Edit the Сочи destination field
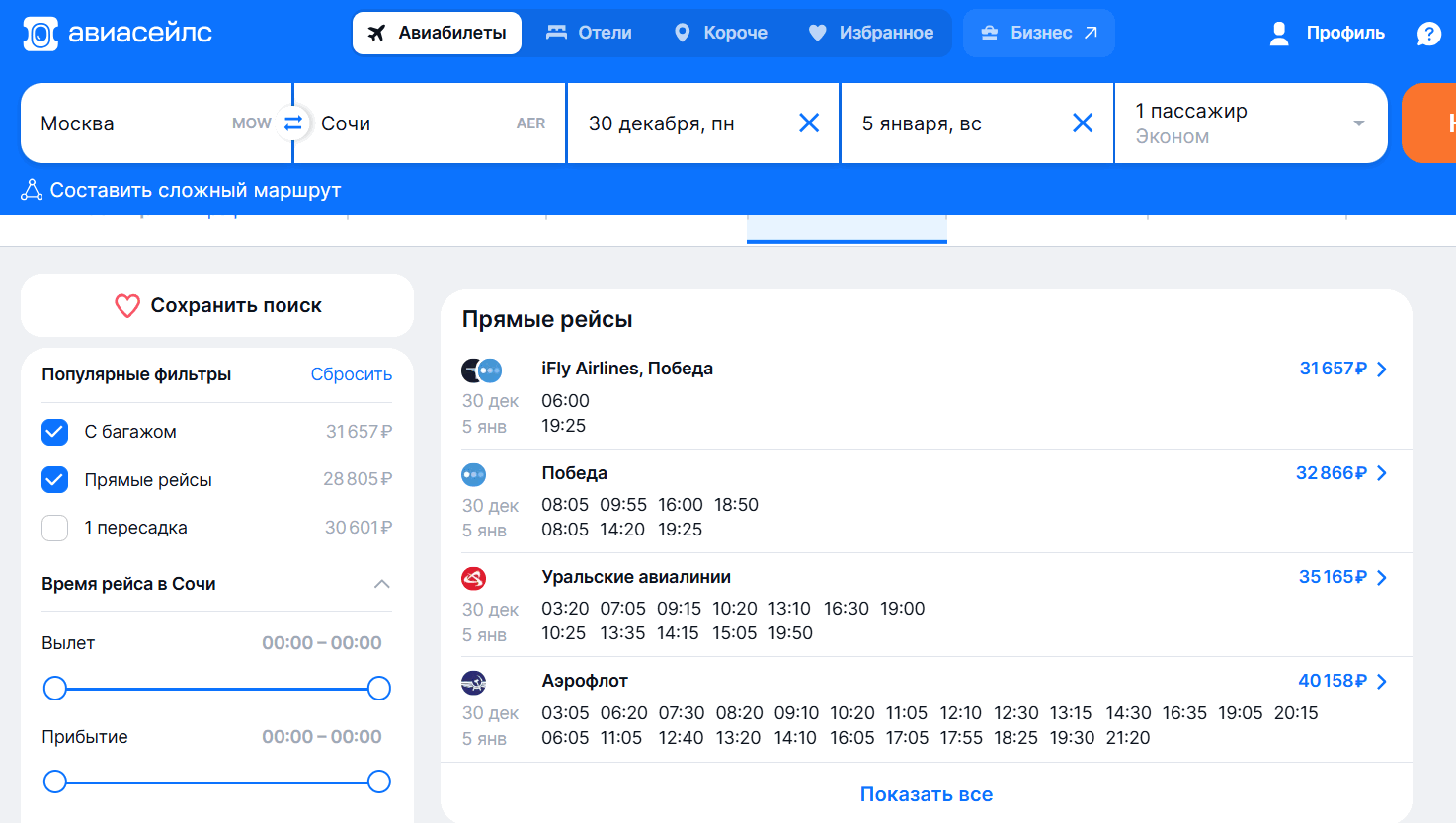The width and height of the screenshot is (1456, 823). tap(430, 123)
